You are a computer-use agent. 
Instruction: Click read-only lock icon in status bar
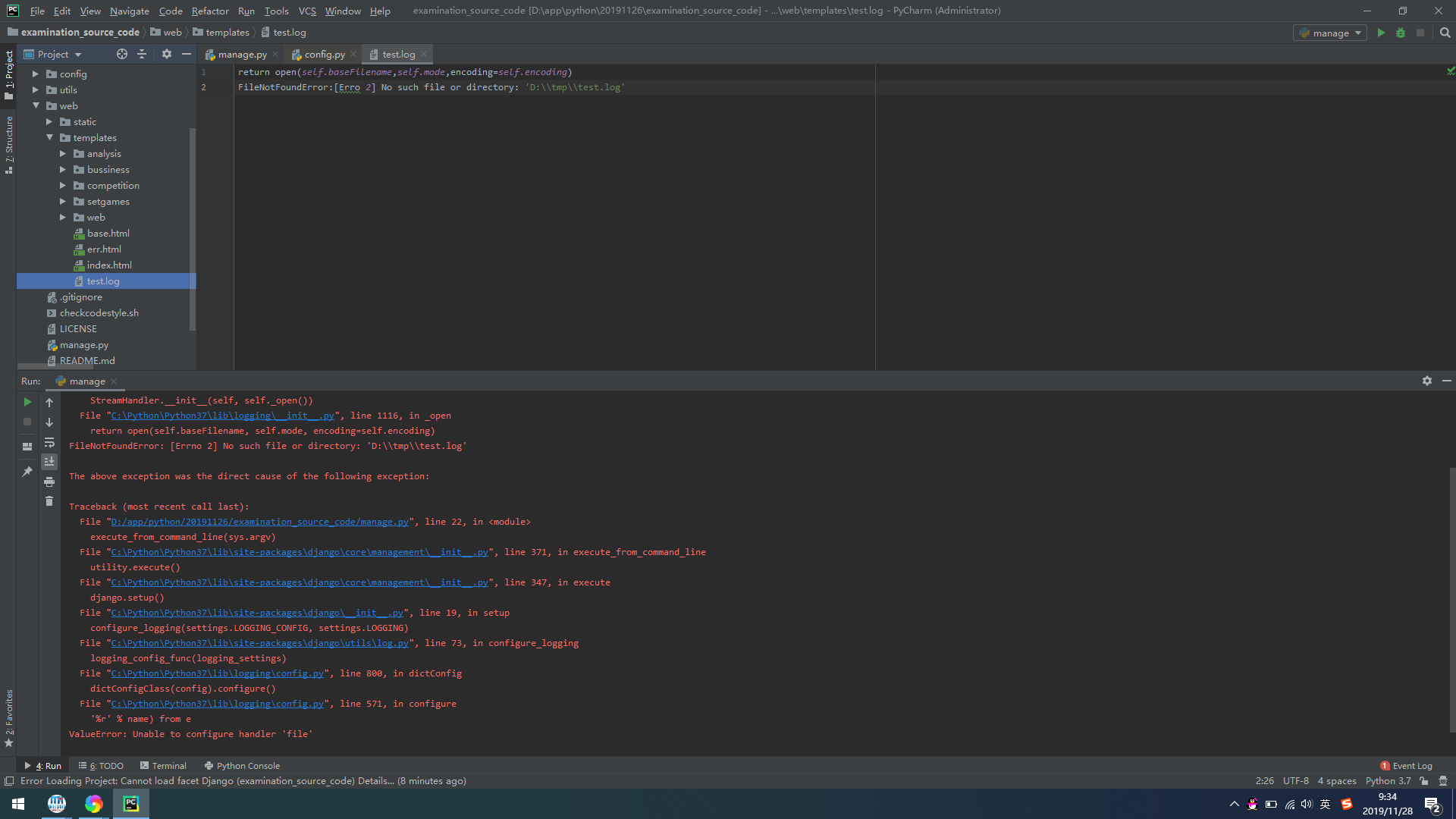[1424, 781]
